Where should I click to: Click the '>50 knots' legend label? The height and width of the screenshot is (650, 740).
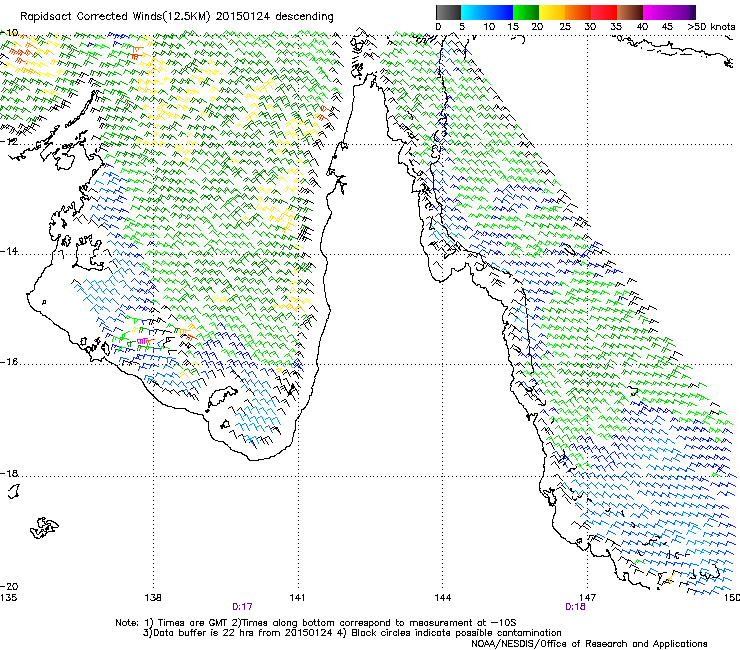pos(711,26)
